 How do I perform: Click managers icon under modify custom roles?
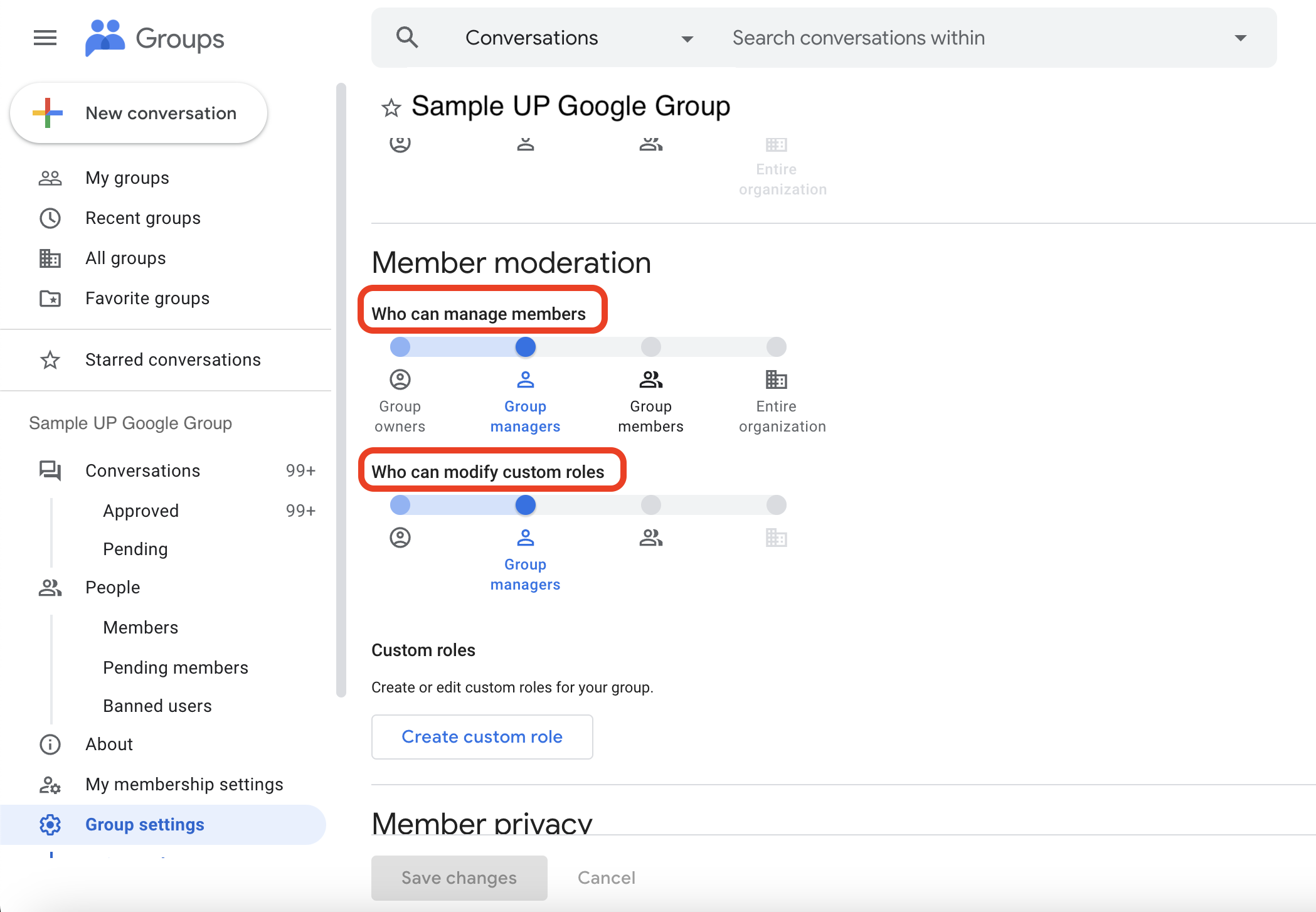tap(526, 538)
